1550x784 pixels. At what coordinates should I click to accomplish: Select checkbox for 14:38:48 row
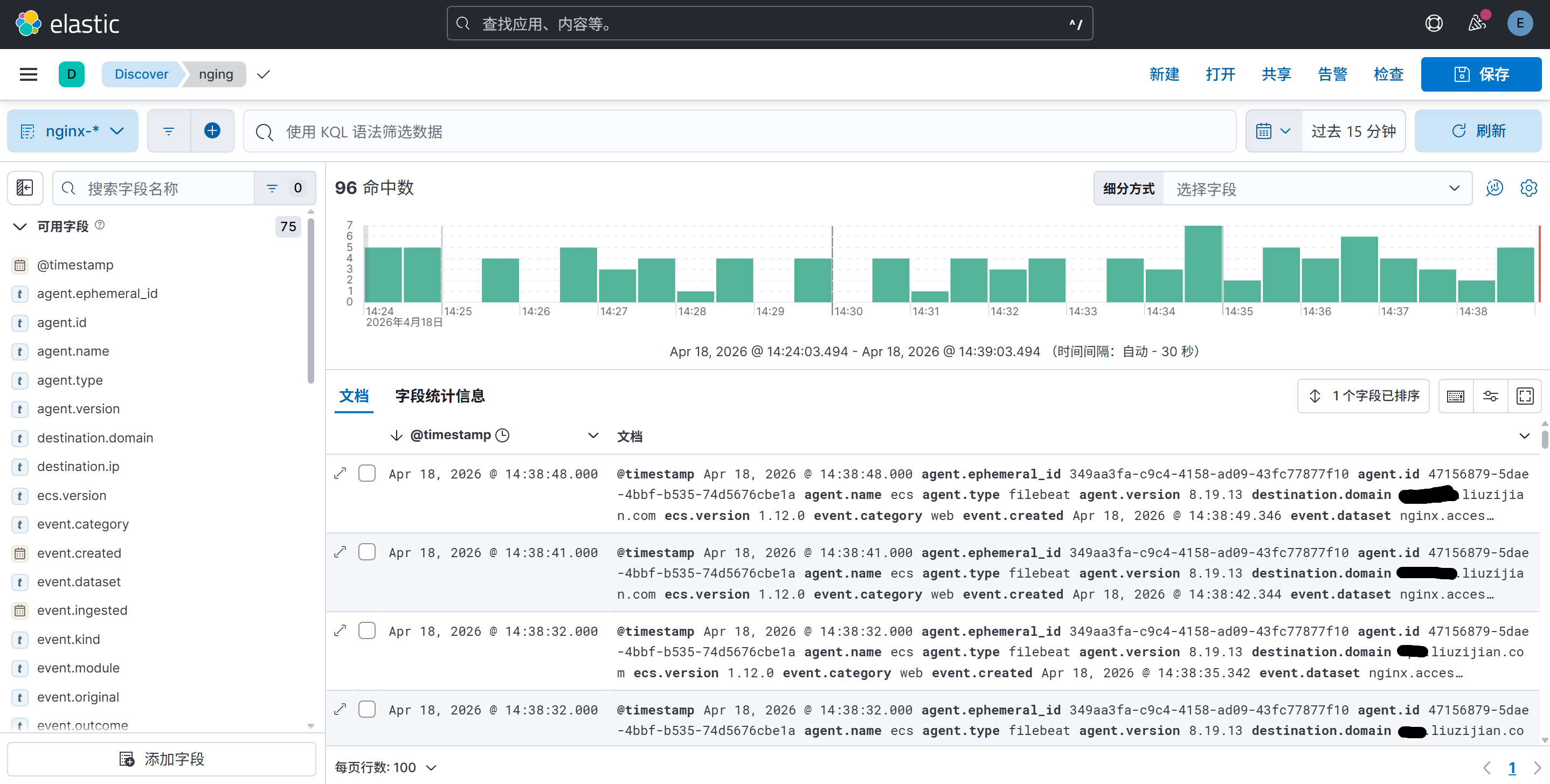pos(367,474)
